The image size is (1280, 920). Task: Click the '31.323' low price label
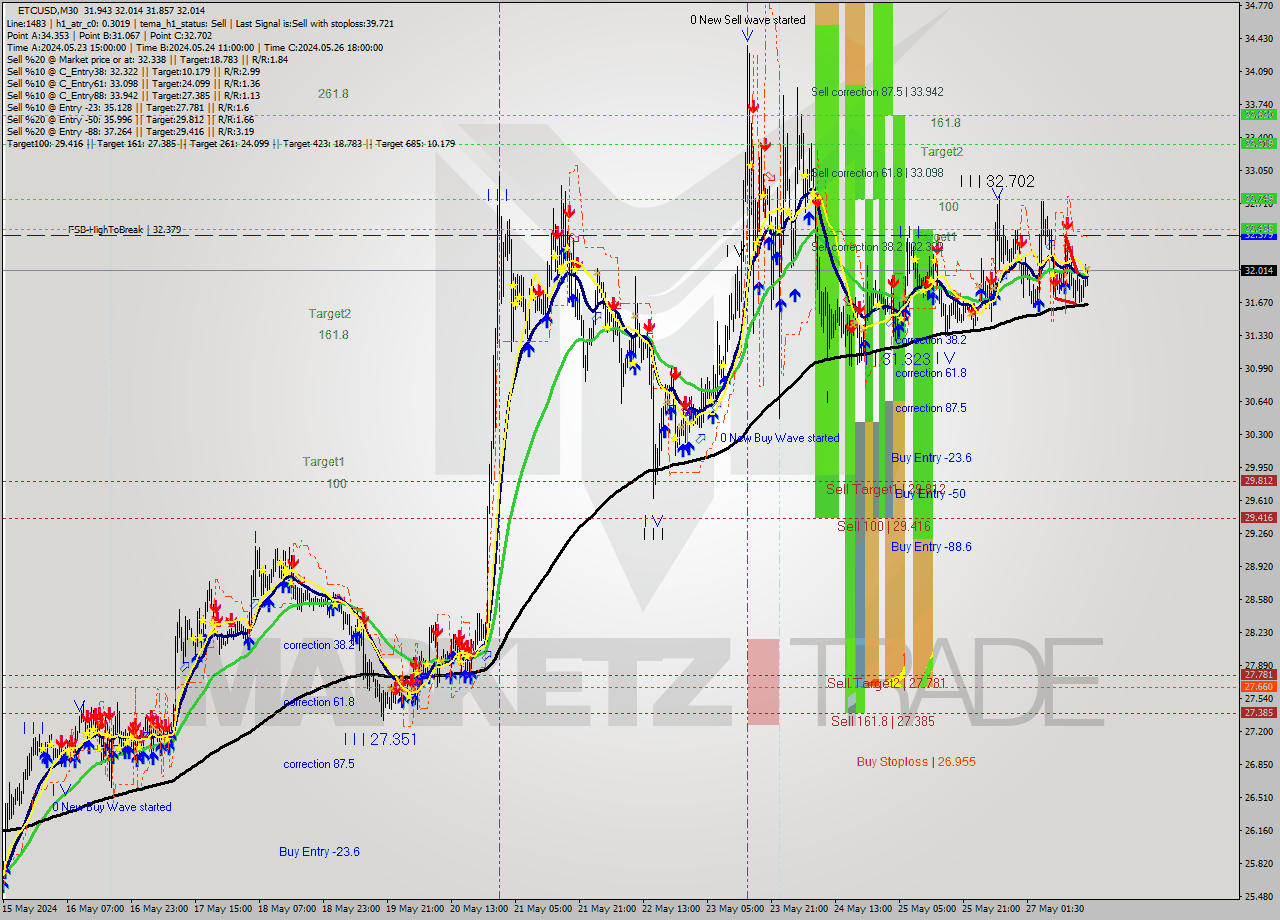coord(907,358)
